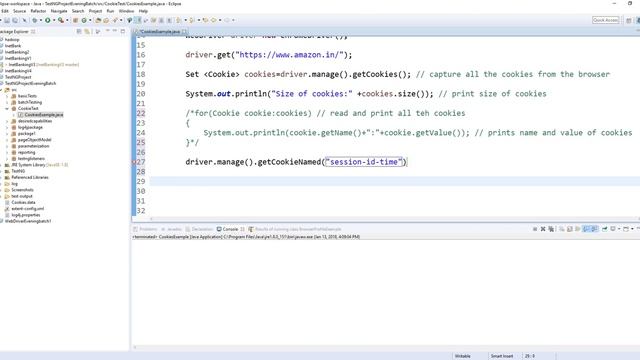The image size is (640, 360).
Task: Open the Help menu
Action: pyautogui.click(x=143, y=11)
